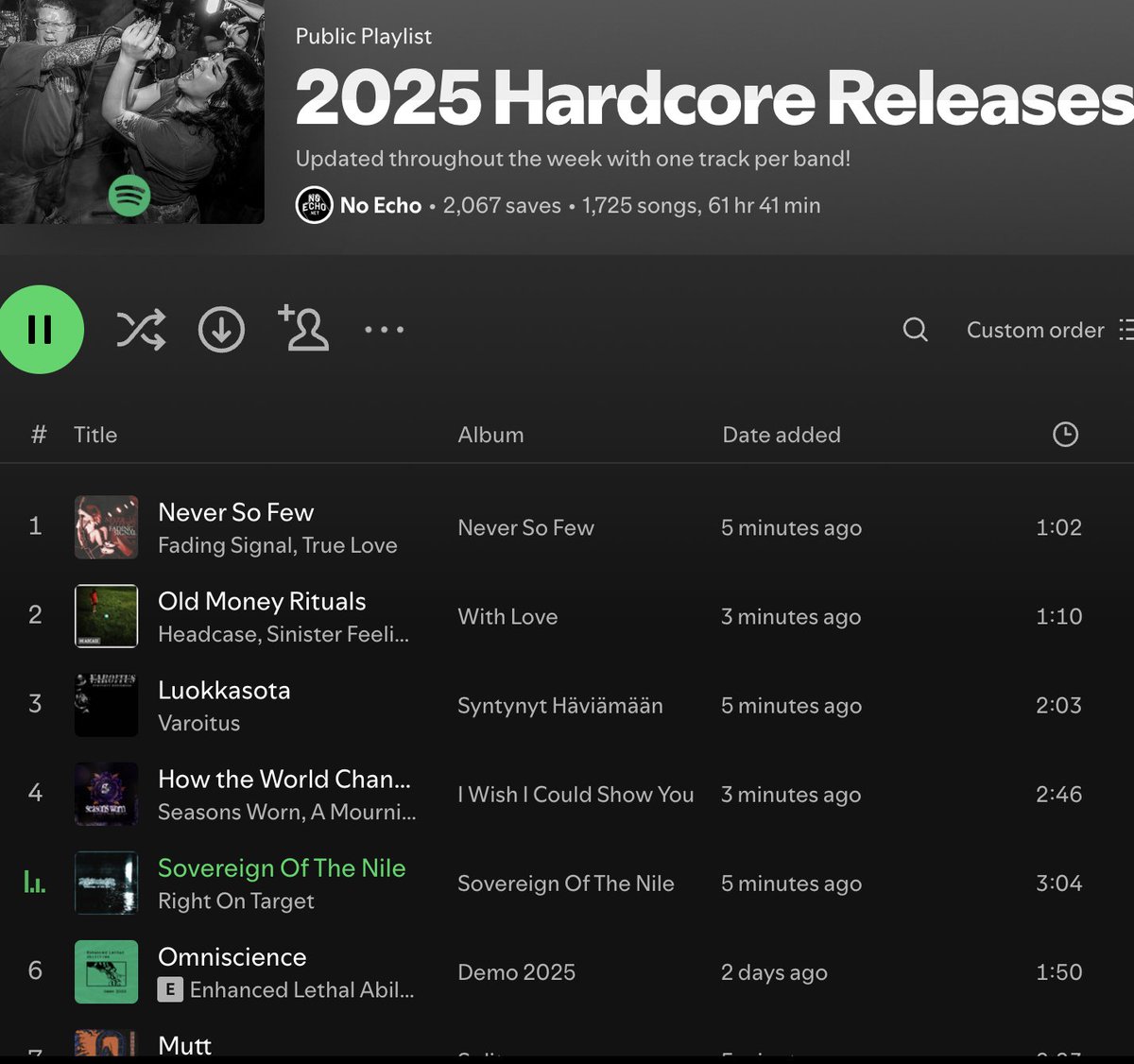Sort by the Date added column header

coord(782,435)
